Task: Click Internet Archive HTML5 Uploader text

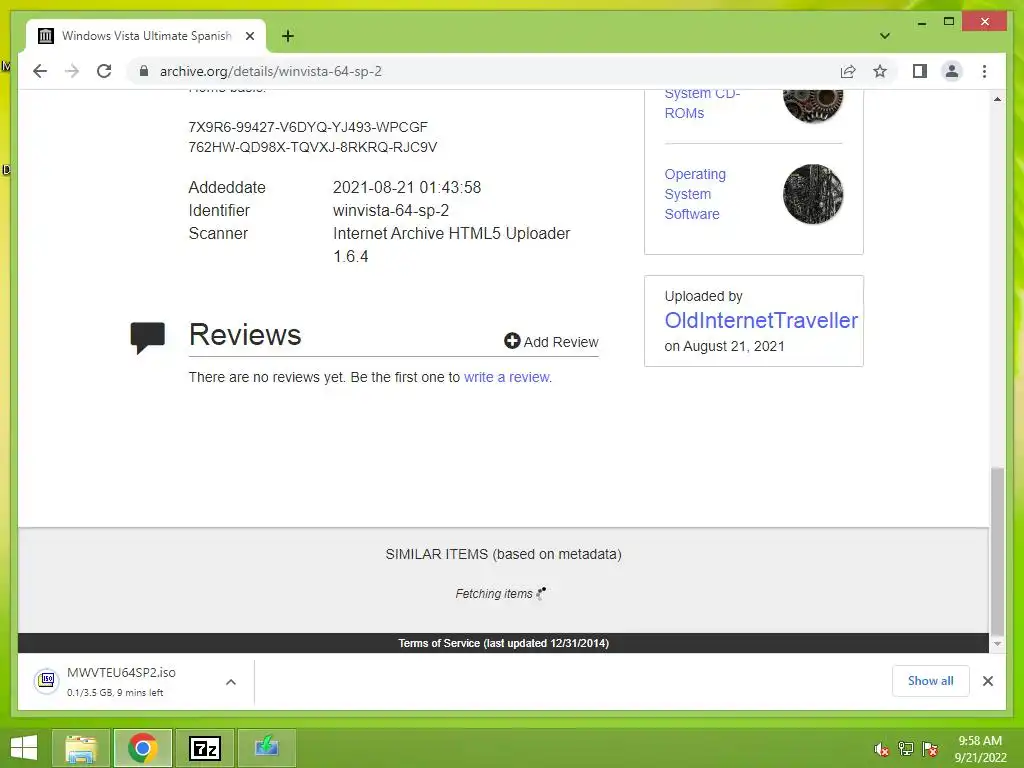Action: pyautogui.click(x=451, y=233)
